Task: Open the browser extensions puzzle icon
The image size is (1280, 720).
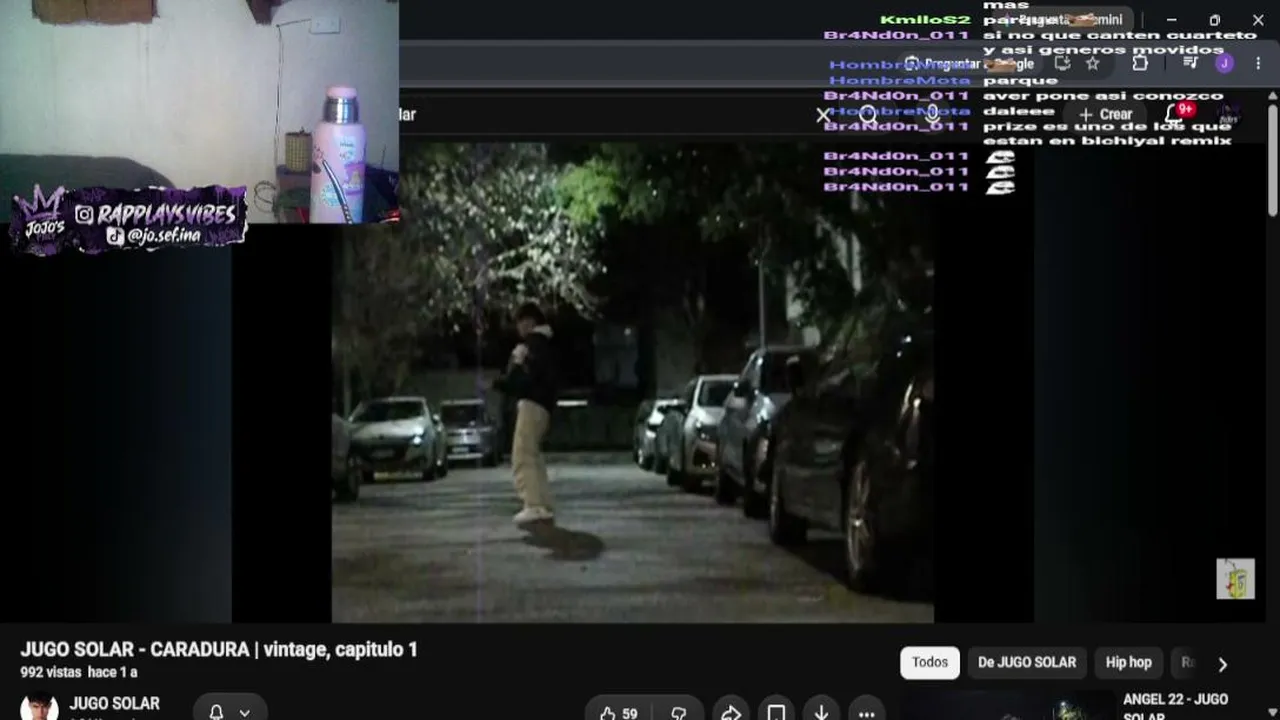Action: click(1140, 63)
